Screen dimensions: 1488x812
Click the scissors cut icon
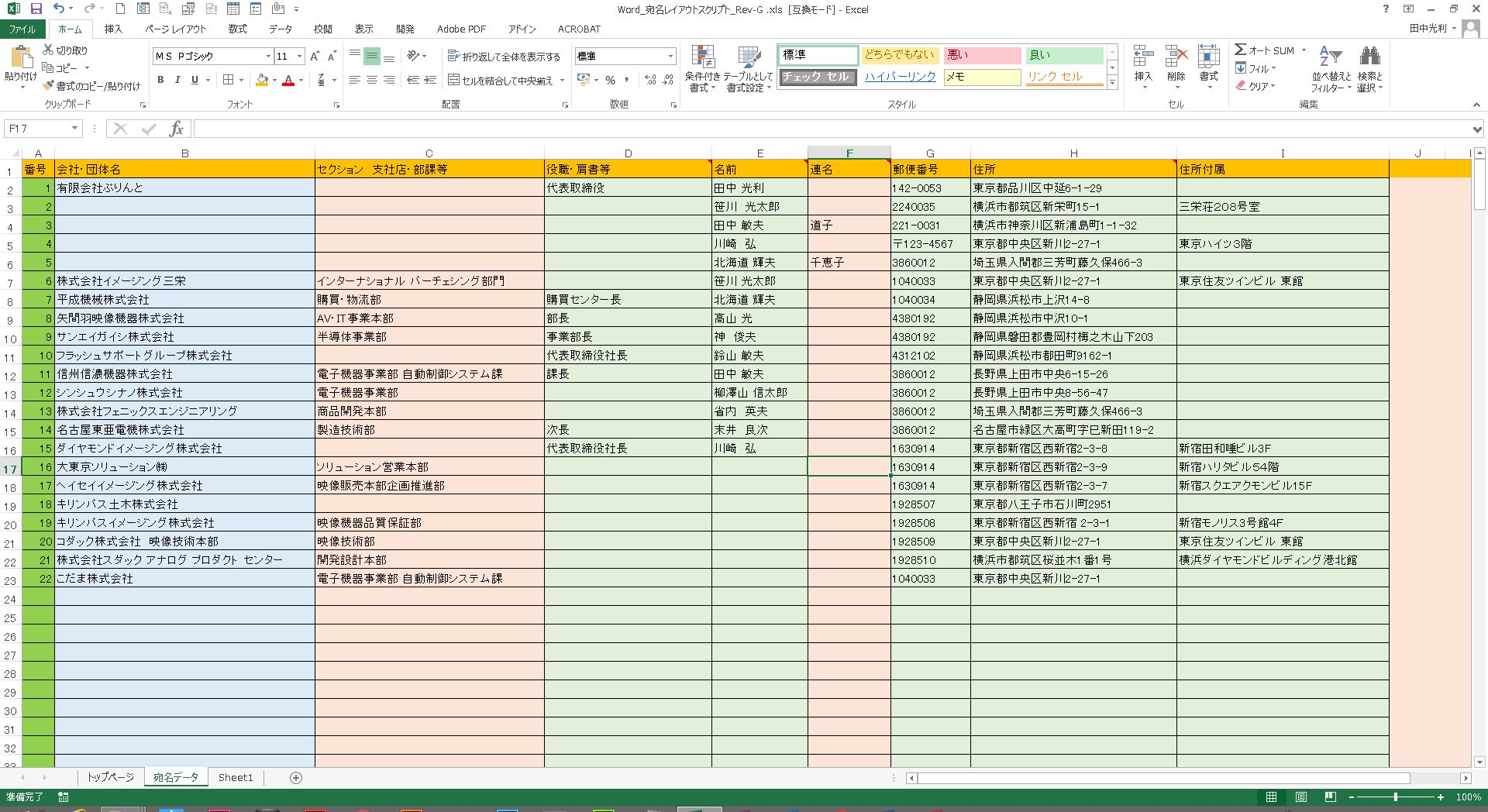(x=48, y=50)
